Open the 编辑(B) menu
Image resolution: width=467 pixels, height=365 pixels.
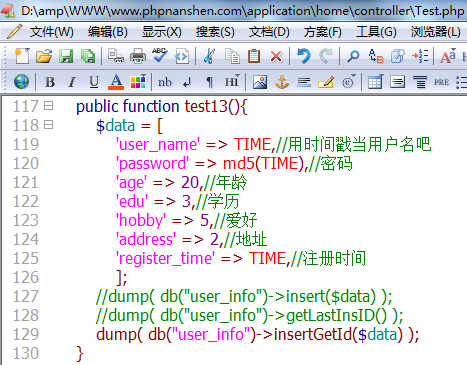tap(108, 32)
